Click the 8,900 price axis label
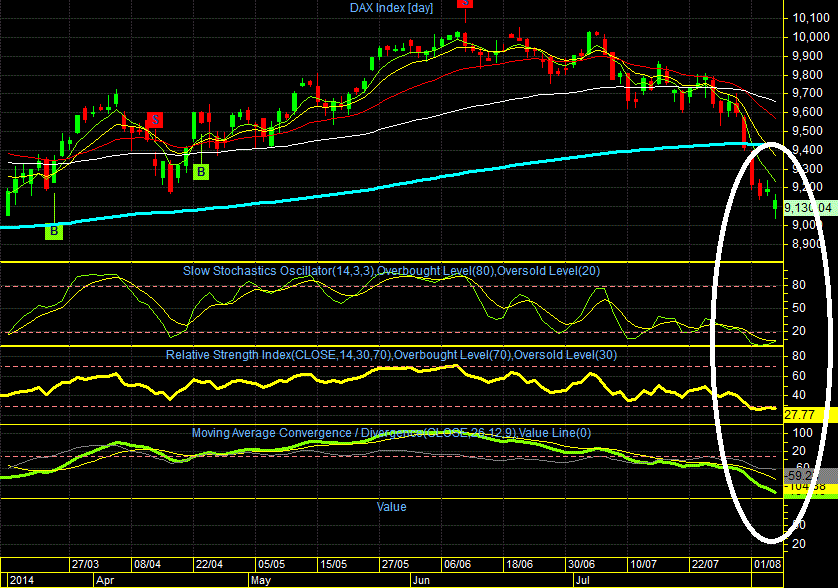Screen dimensions: 838x588 tap(807, 244)
